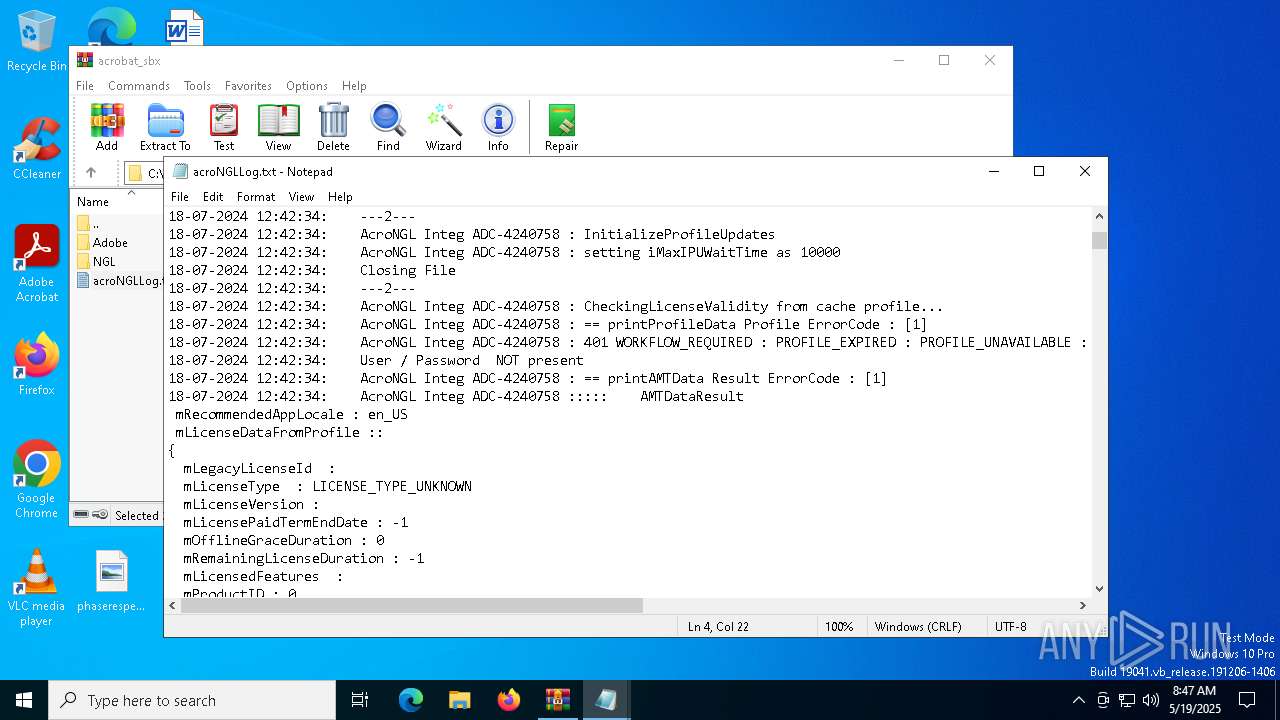Click the 'mOfflineGraceDuration : 0' line

(x=283, y=540)
